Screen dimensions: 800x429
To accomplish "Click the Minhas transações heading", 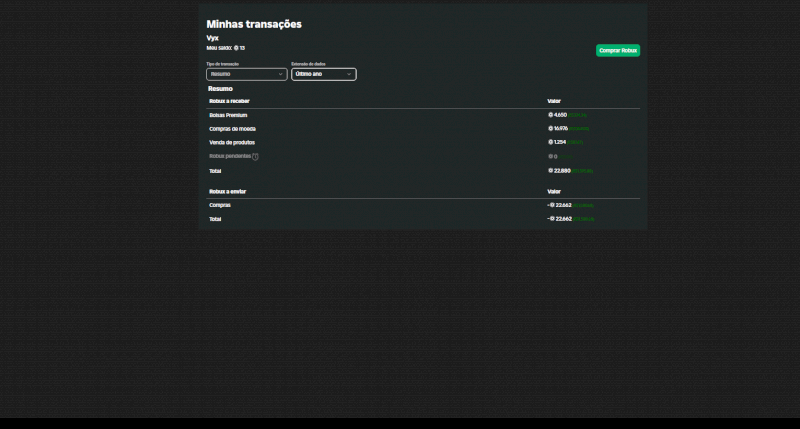I will click(x=254, y=24).
